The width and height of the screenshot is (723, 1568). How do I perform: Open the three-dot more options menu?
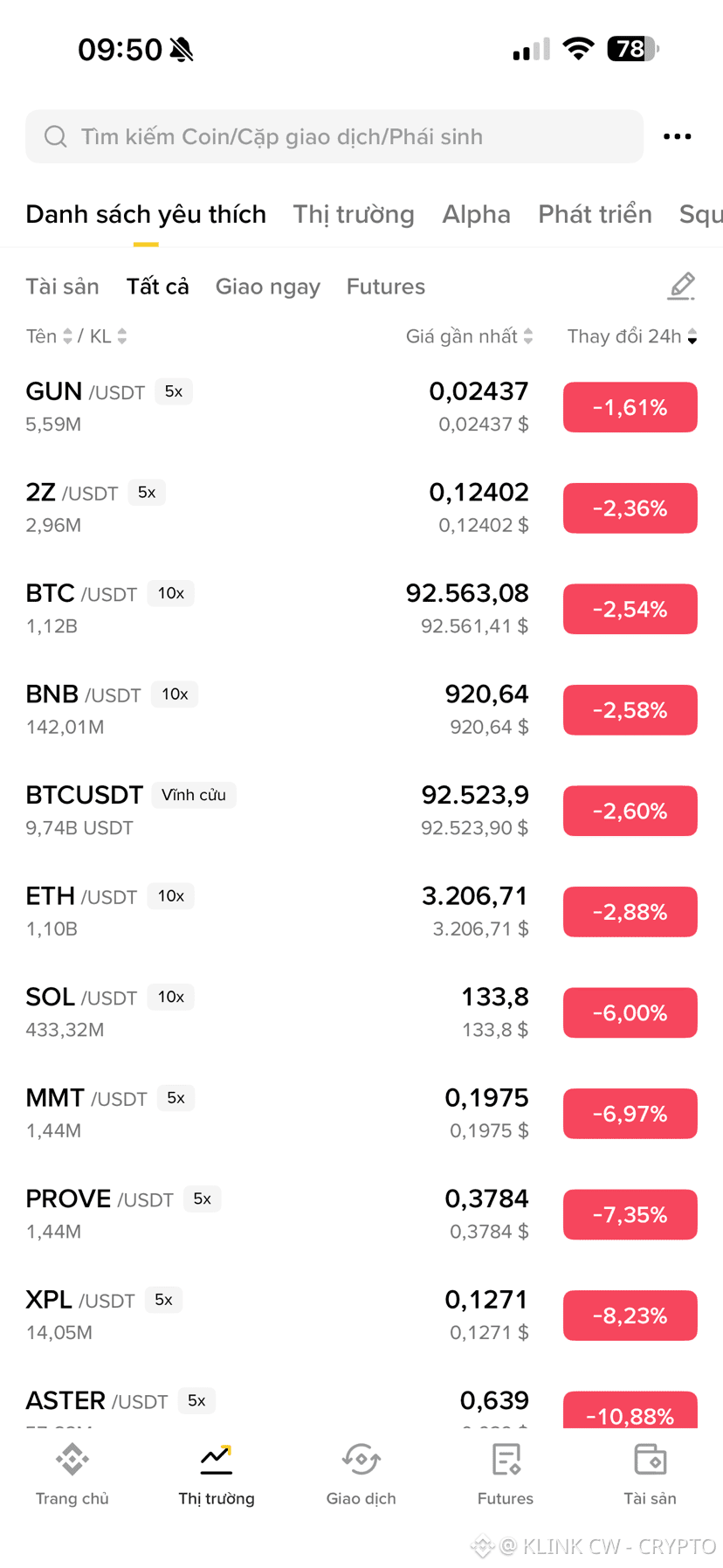pos(677,136)
